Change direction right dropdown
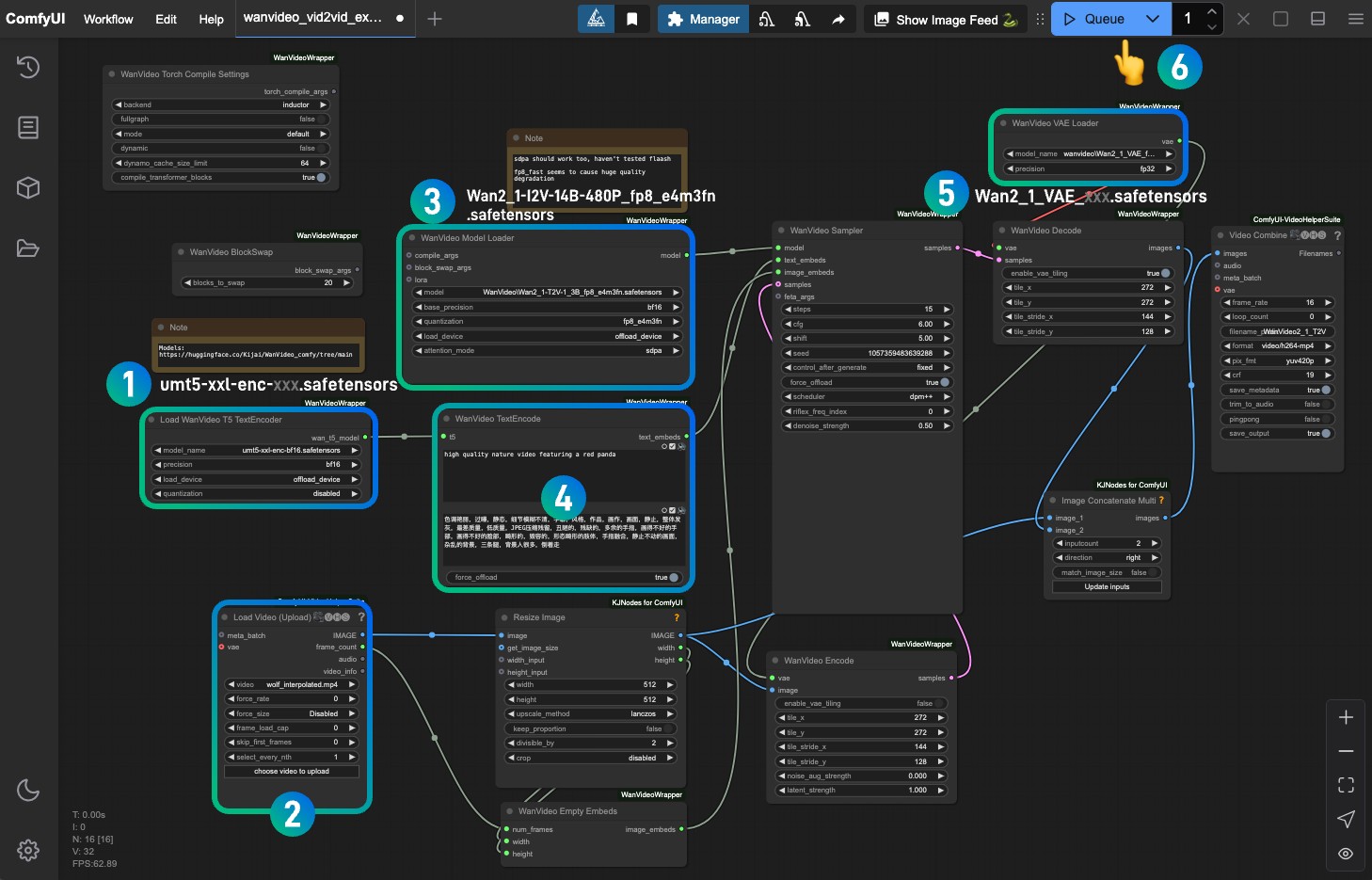 (1107, 557)
